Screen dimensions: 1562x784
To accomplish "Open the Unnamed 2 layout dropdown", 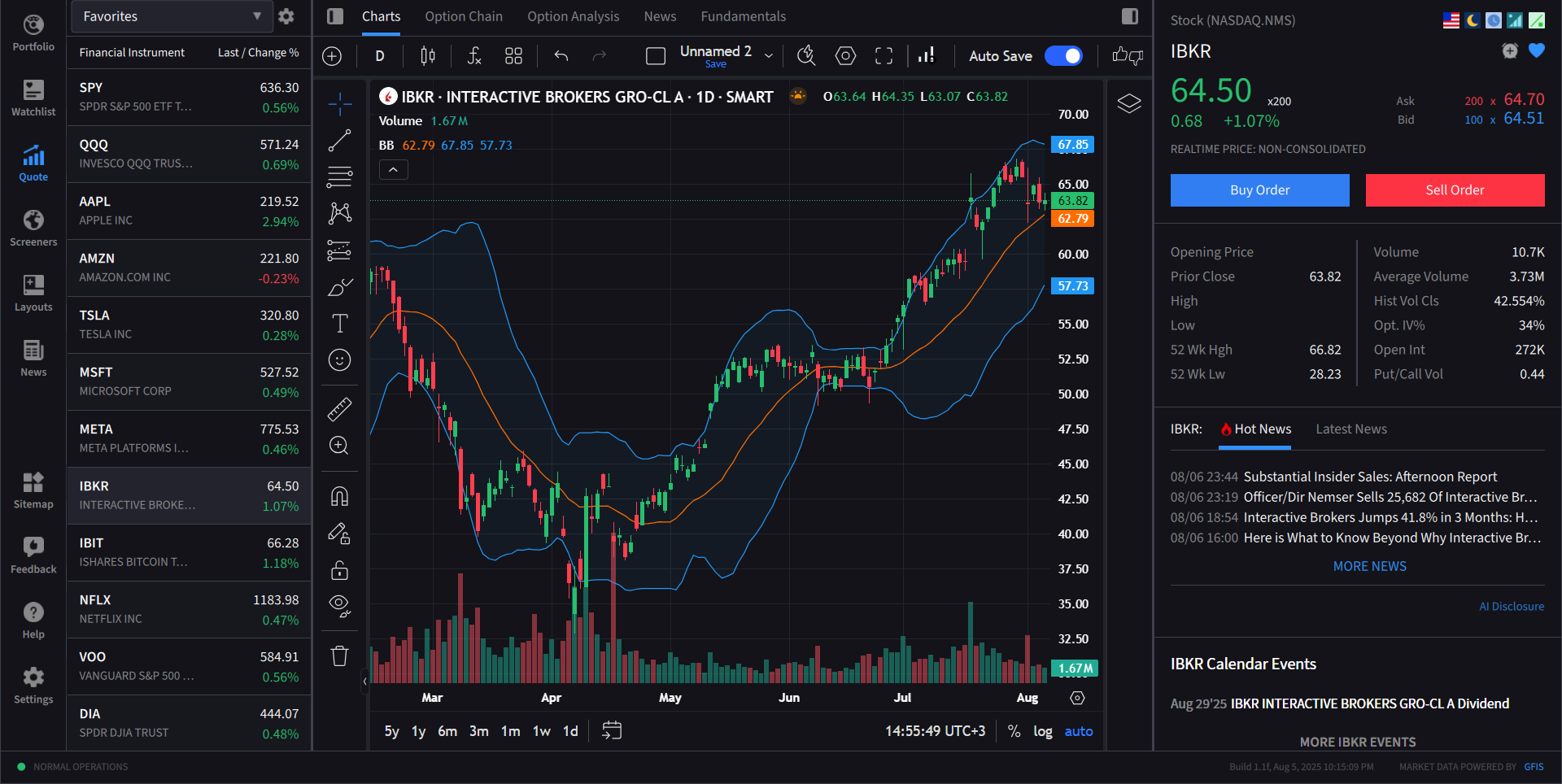I will point(768,56).
